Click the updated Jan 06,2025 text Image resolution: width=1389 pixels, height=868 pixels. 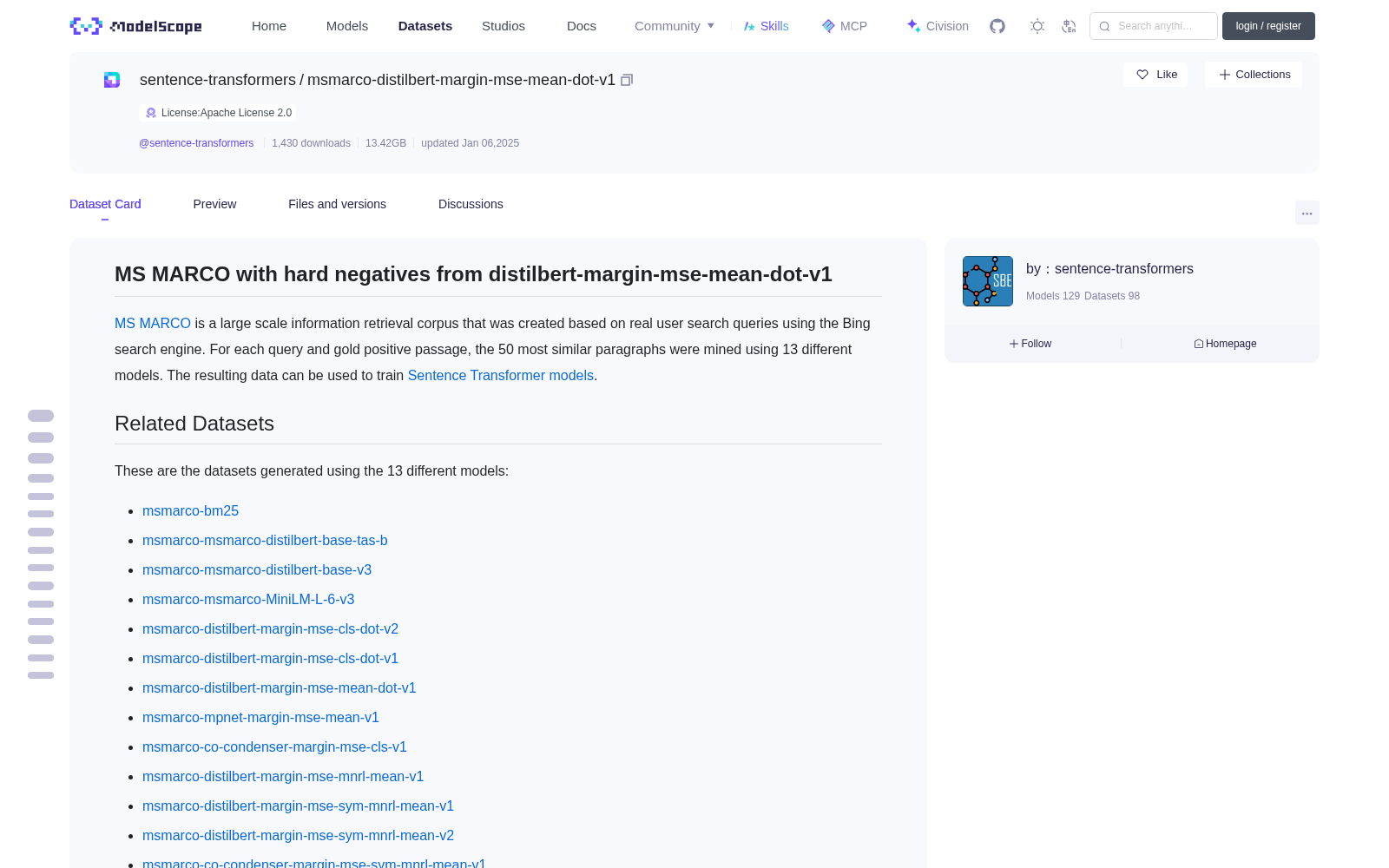[x=470, y=143]
